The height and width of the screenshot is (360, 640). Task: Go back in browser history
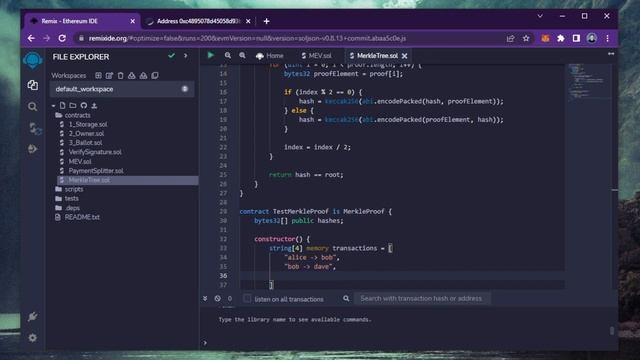tap(31, 38)
